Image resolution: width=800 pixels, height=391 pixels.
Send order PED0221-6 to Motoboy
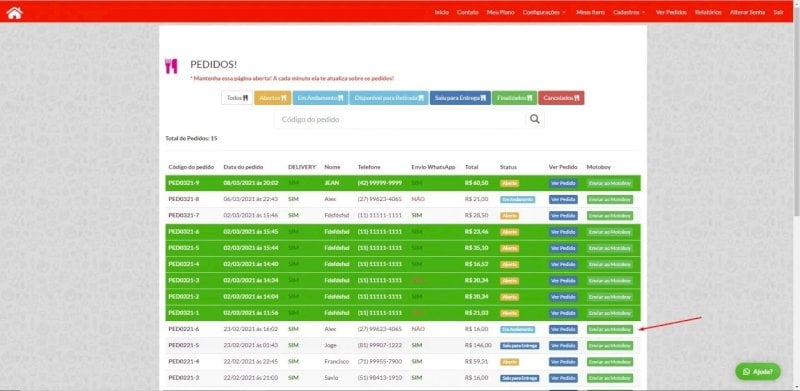tap(610, 330)
